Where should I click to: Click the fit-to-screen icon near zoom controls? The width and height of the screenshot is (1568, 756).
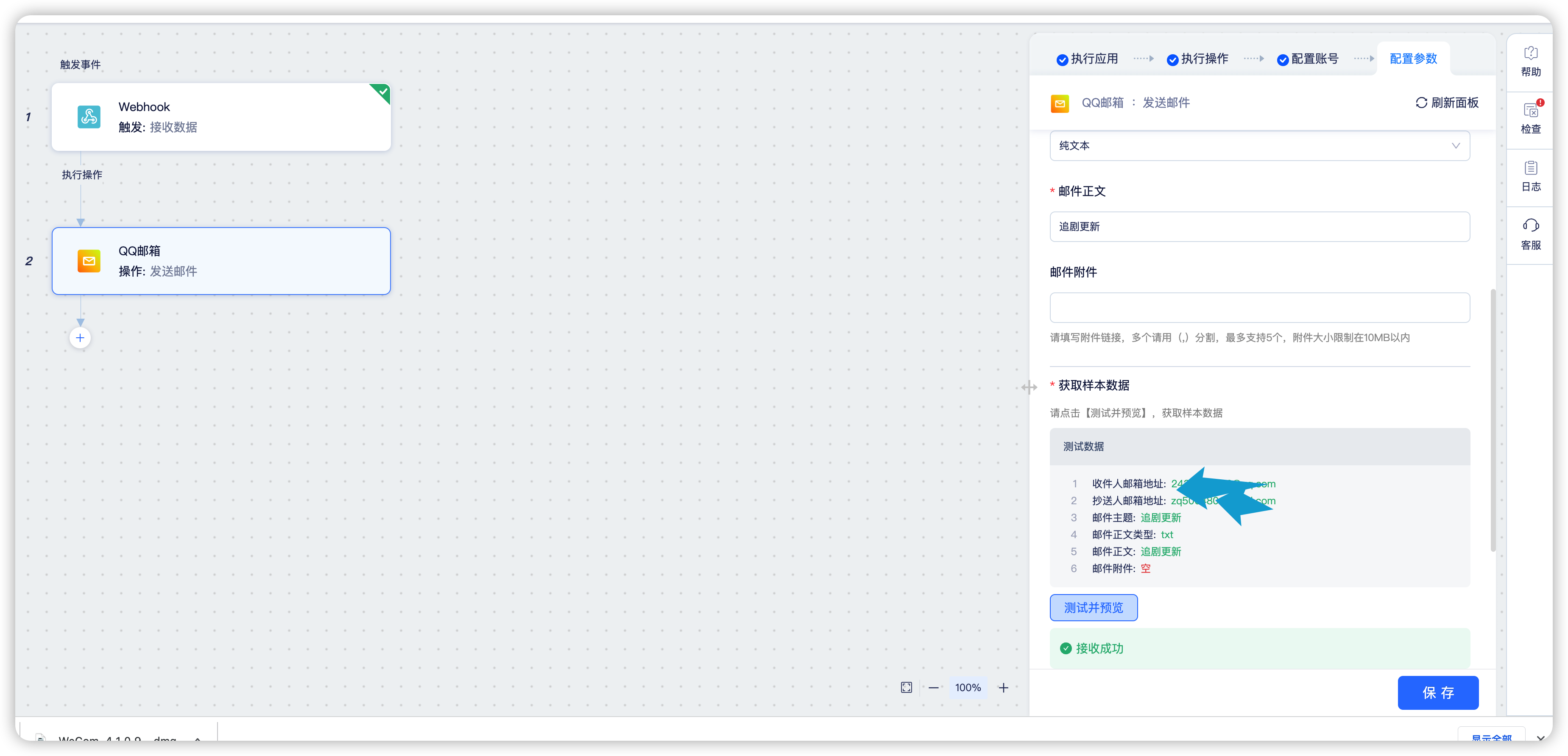coord(907,687)
